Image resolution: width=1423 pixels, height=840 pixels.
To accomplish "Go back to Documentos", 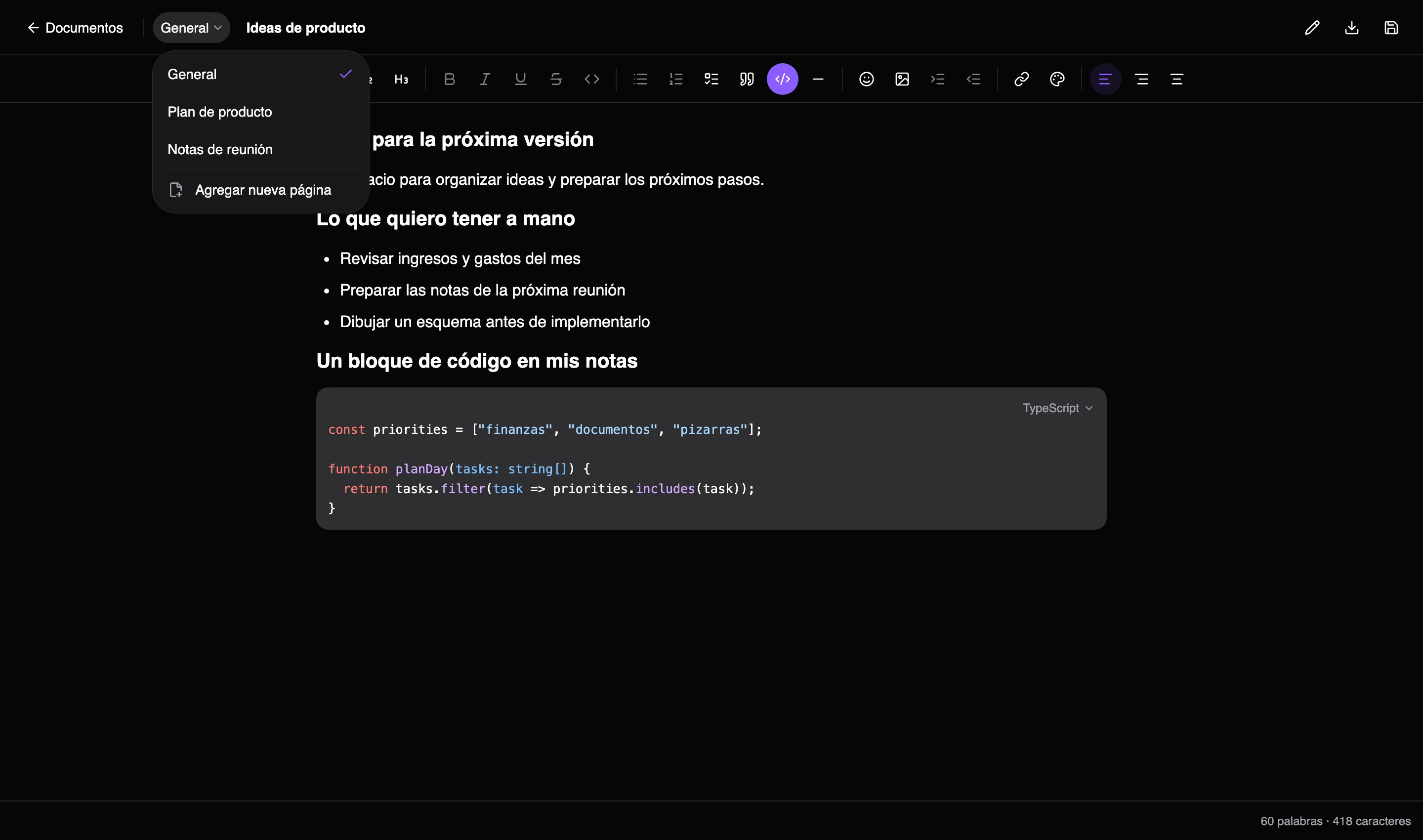I will (75, 28).
